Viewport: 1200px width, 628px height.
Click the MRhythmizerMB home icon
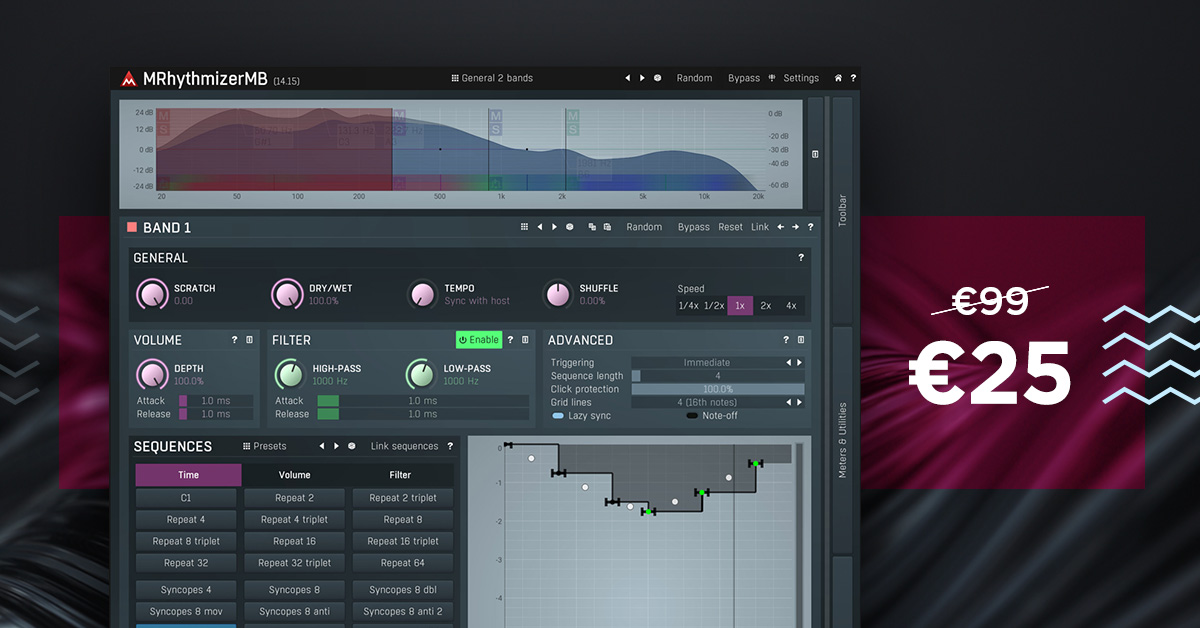(x=838, y=78)
